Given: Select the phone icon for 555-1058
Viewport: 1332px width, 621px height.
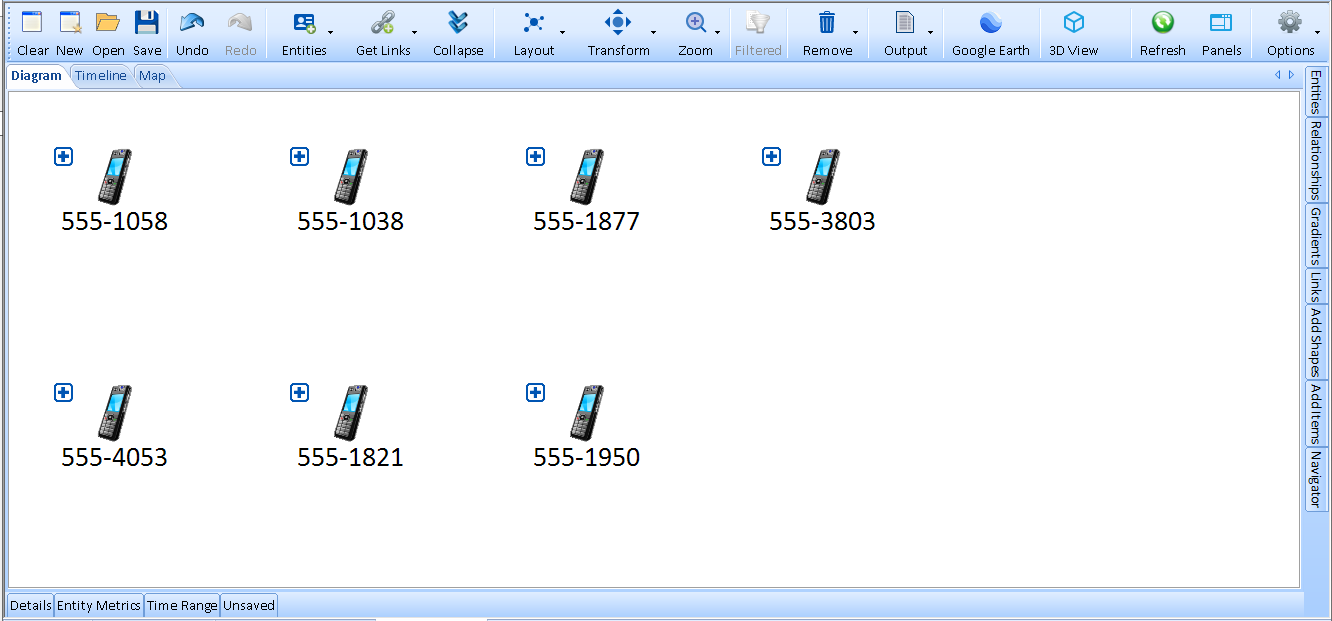Looking at the screenshot, I should point(115,177).
